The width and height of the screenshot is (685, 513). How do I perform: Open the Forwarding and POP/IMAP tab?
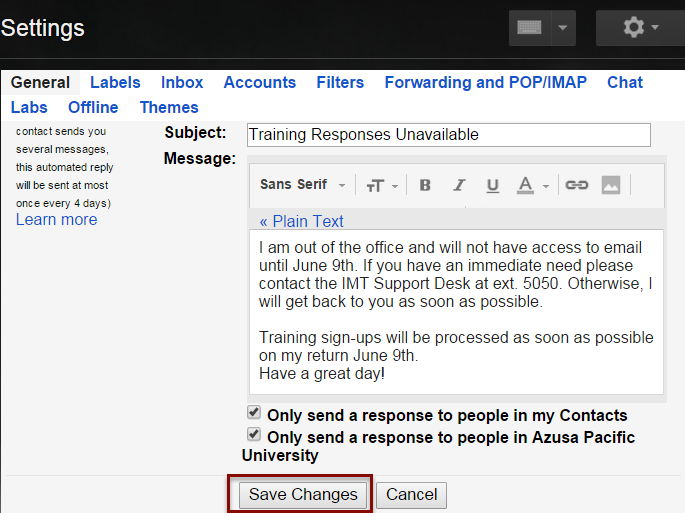pos(485,82)
